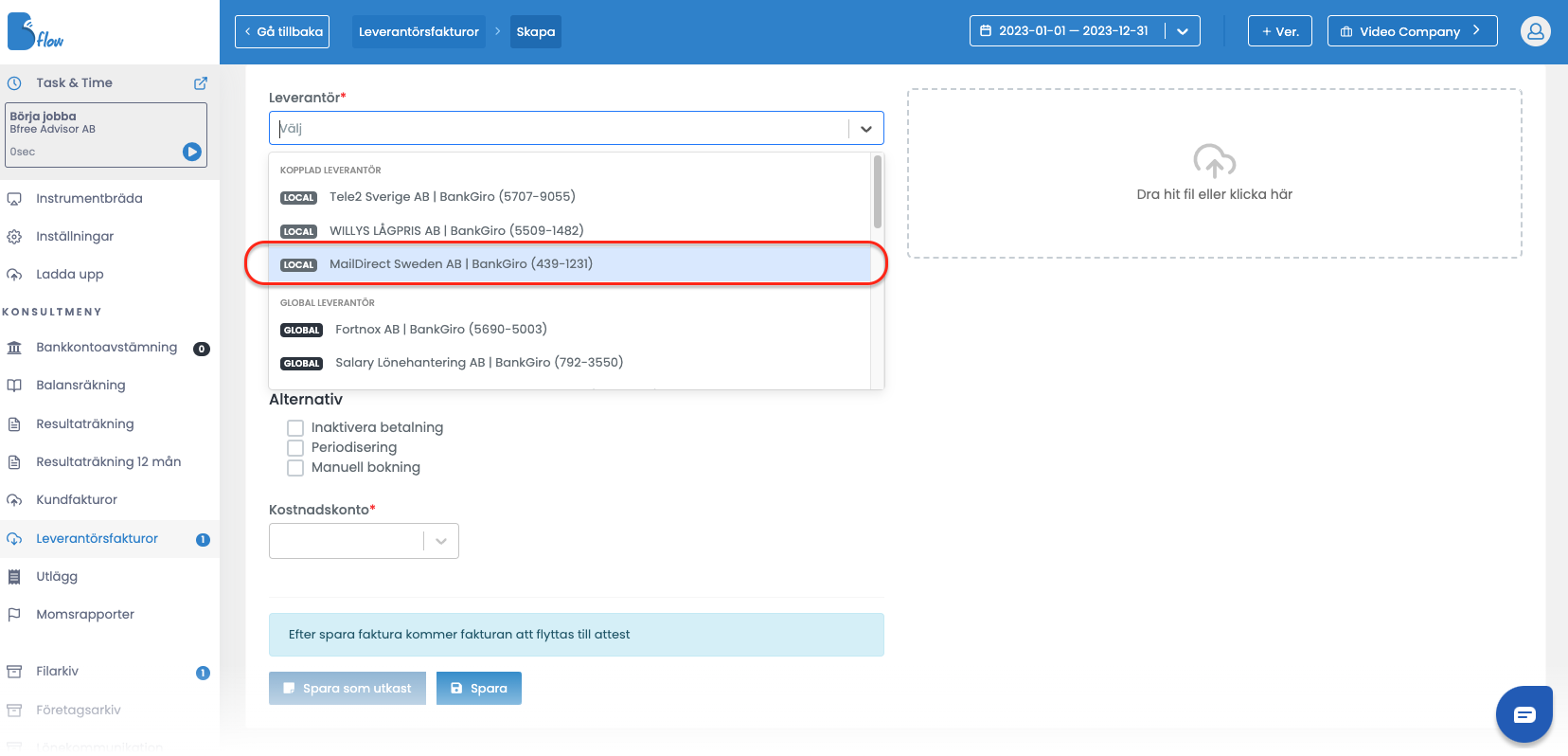Select Leverantörsfakturor sidebar item
The height and width of the screenshot is (756, 1568).
110,538
